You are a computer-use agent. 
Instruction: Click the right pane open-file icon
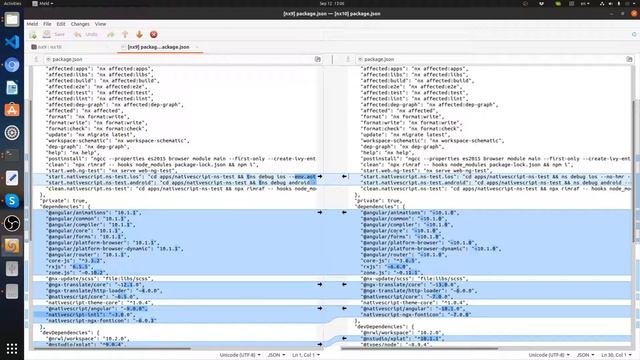coord(629,59)
